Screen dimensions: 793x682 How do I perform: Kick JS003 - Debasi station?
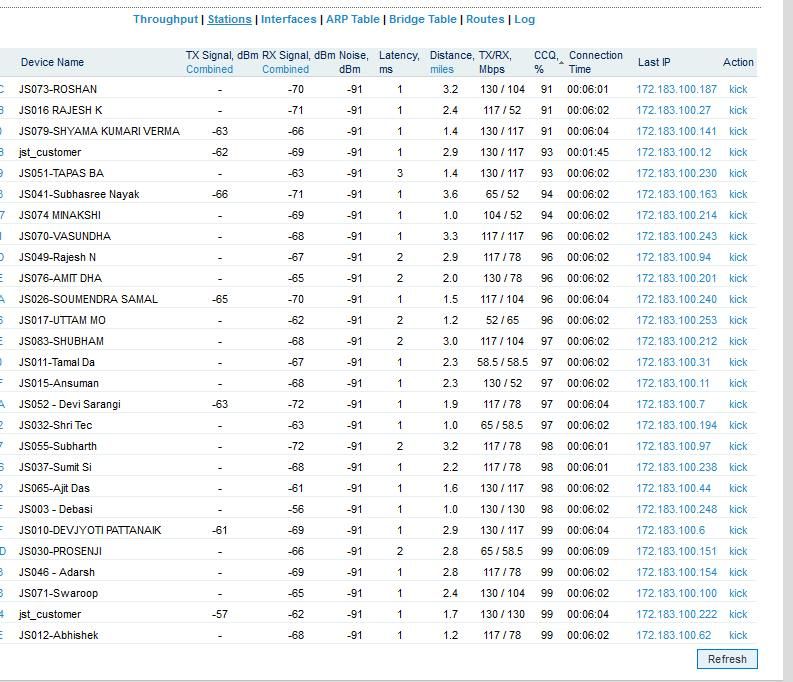coord(738,510)
